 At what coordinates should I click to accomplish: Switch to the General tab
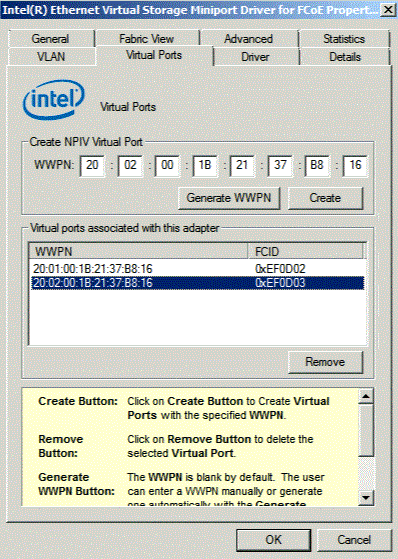pos(51,39)
